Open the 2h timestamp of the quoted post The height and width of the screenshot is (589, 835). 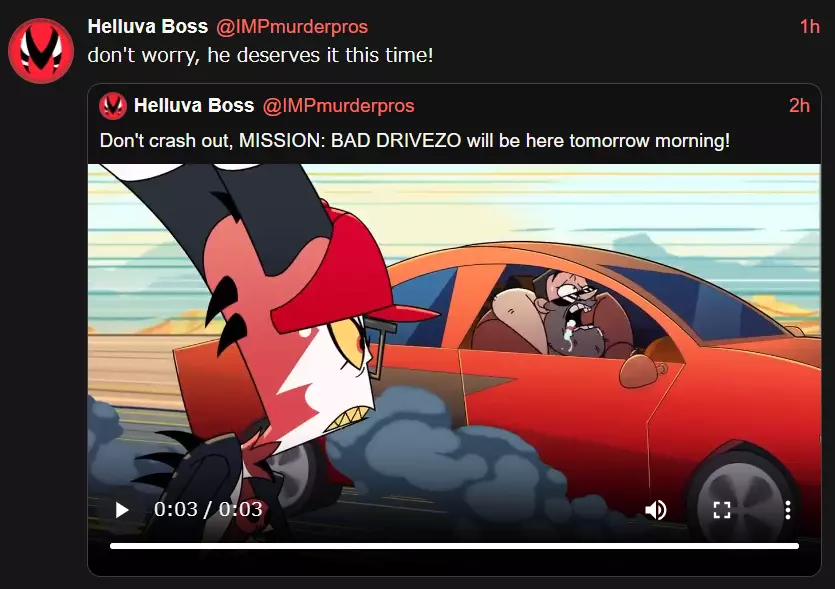pyautogui.click(x=799, y=105)
